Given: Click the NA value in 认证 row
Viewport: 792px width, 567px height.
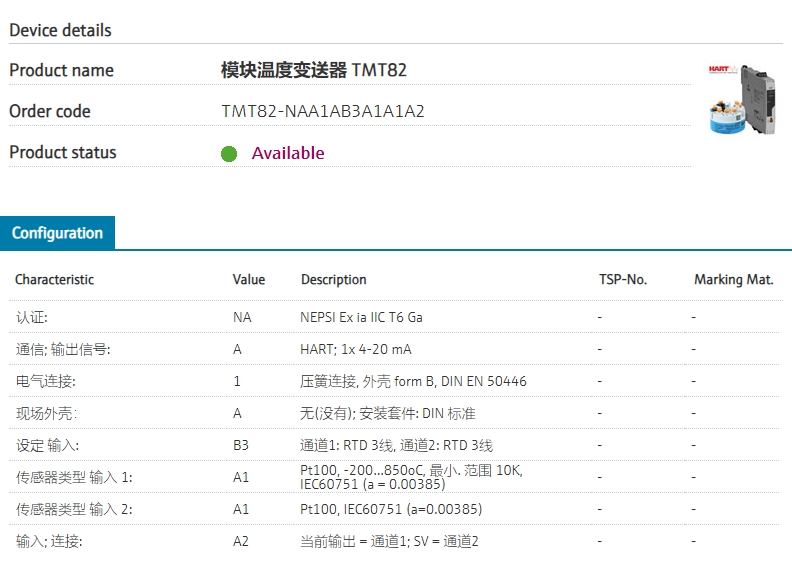Looking at the screenshot, I should (x=242, y=317).
